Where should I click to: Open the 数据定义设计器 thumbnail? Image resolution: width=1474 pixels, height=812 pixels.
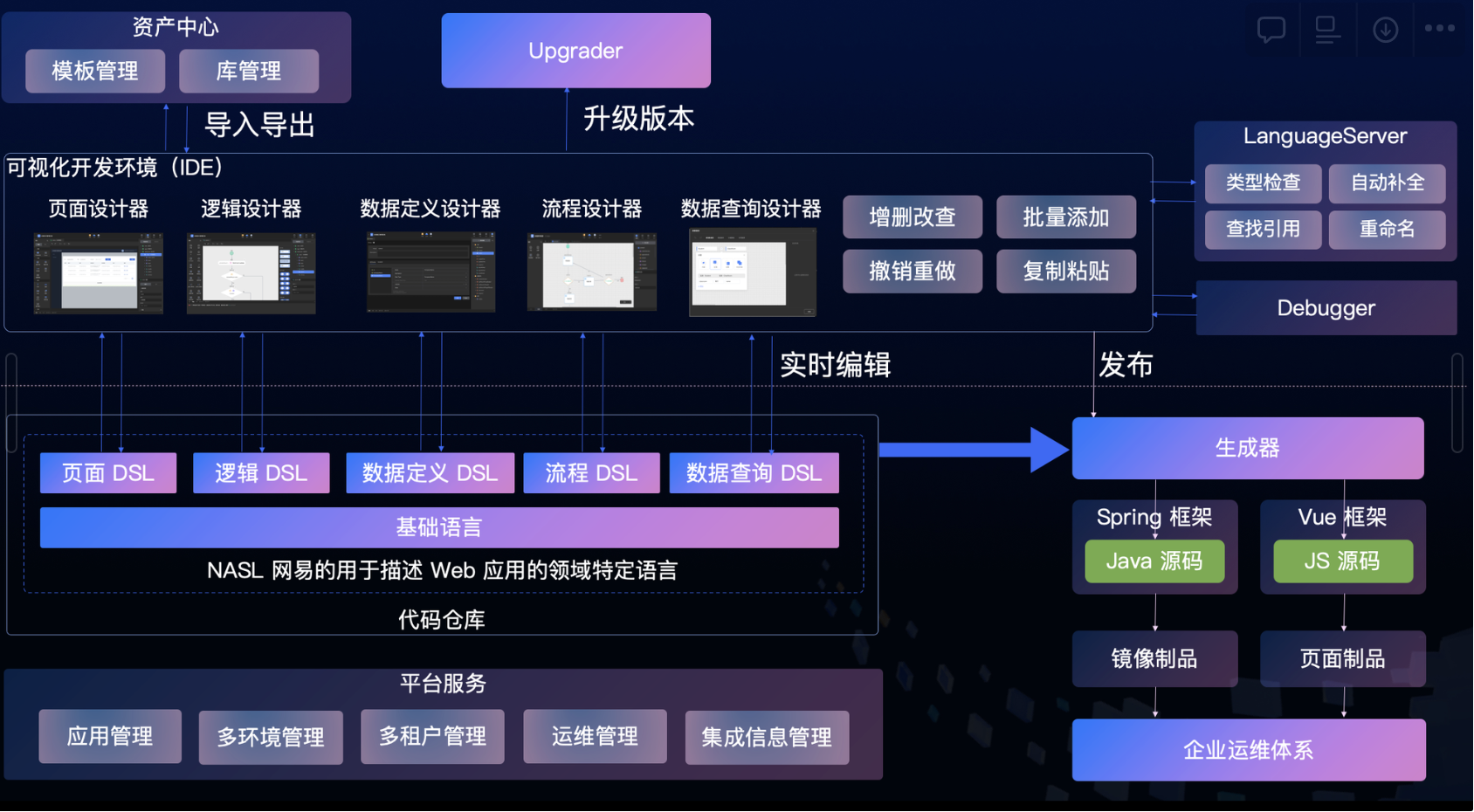430,272
